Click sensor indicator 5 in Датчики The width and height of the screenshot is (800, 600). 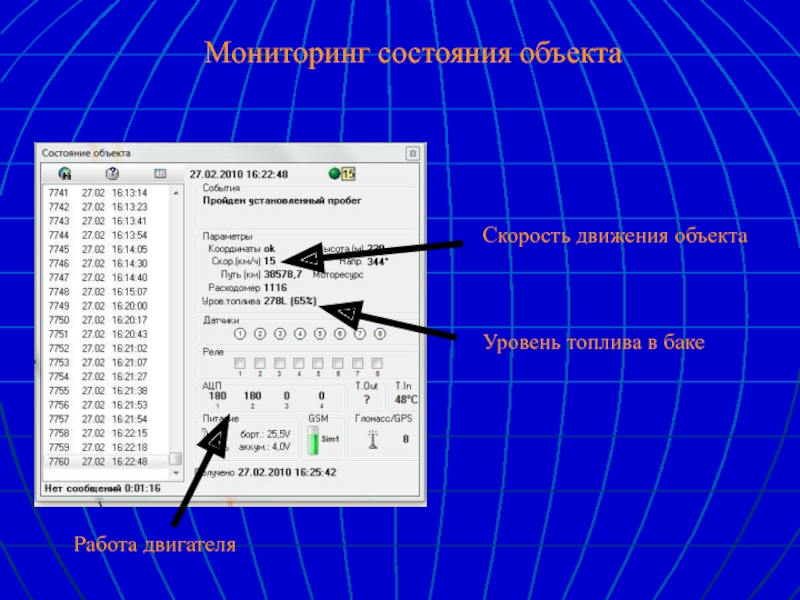[x=319, y=334]
